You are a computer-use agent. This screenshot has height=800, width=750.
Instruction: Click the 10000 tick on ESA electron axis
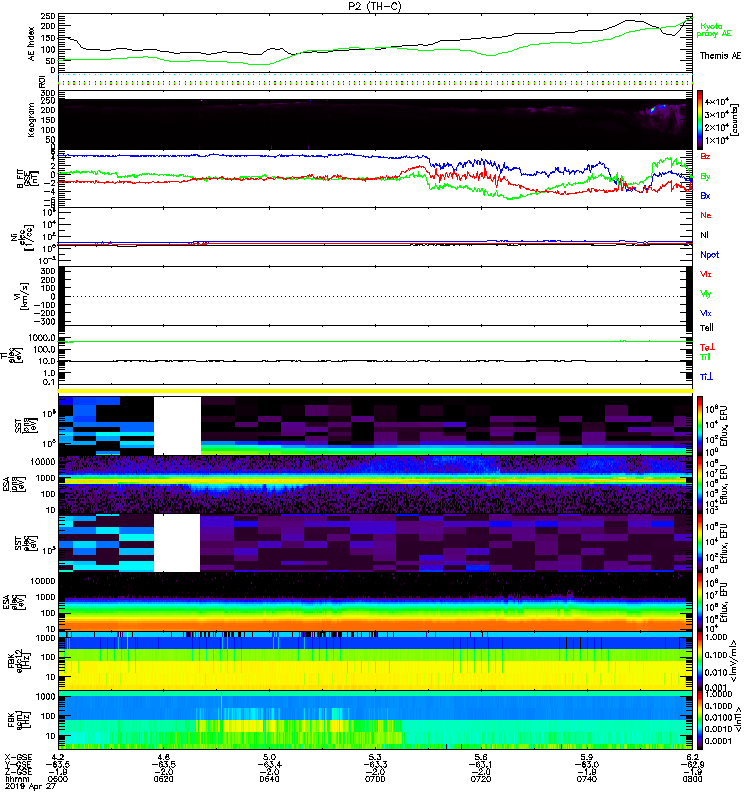coord(43,581)
